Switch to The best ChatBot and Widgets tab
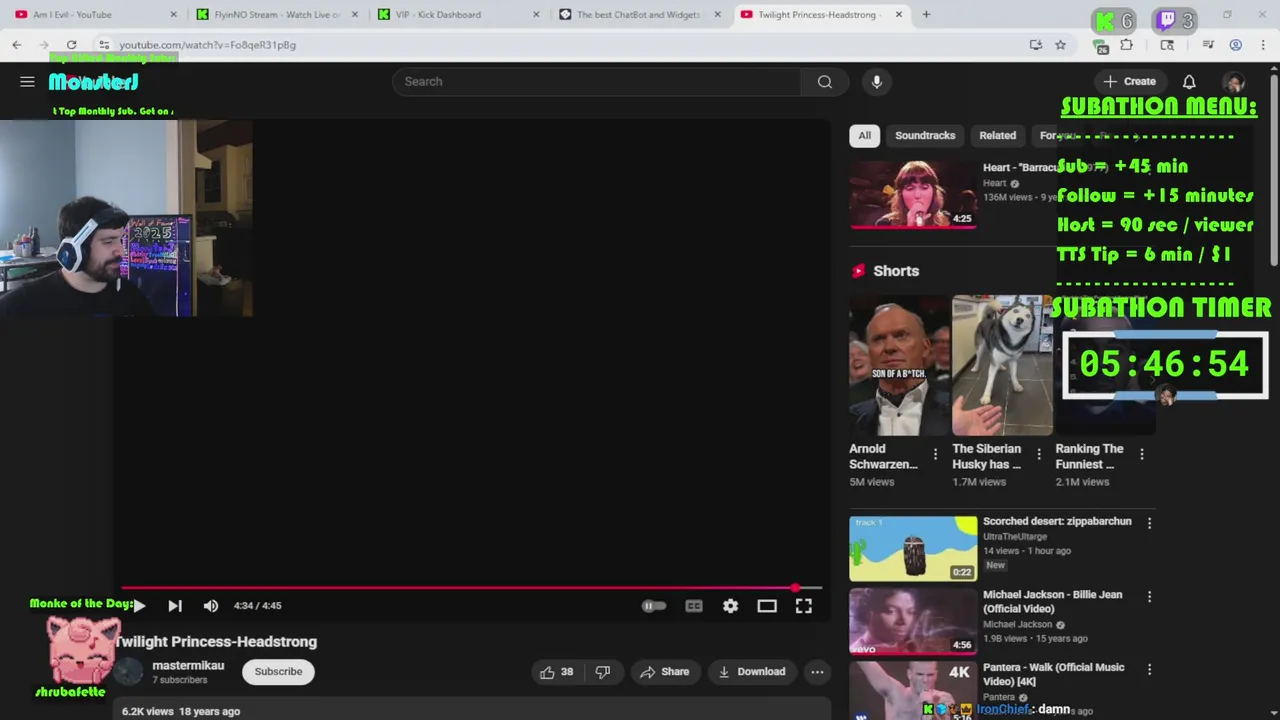Screen dimensions: 1280x720 point(640,14)
